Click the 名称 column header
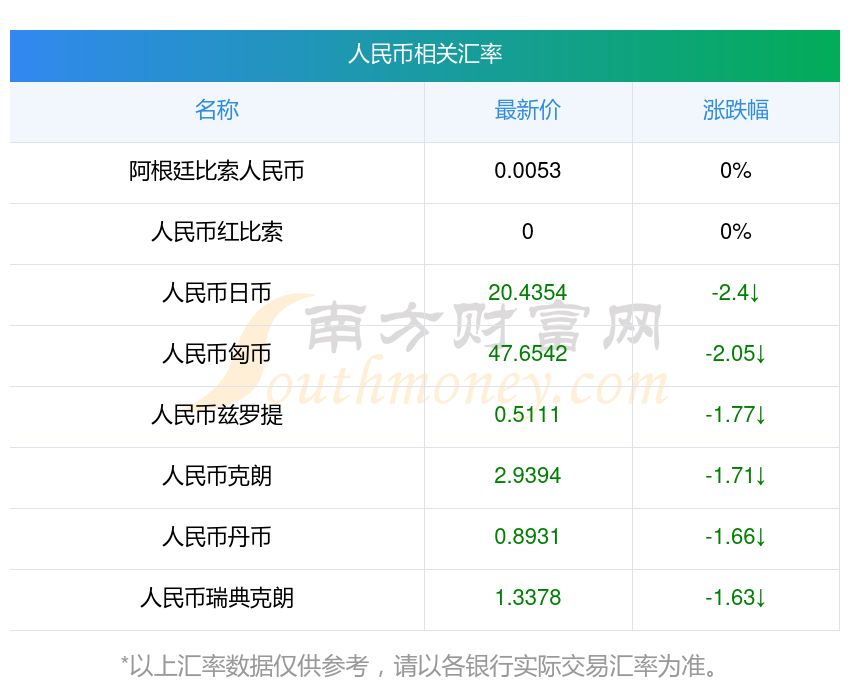850x698 pixels. pos(217,110)
